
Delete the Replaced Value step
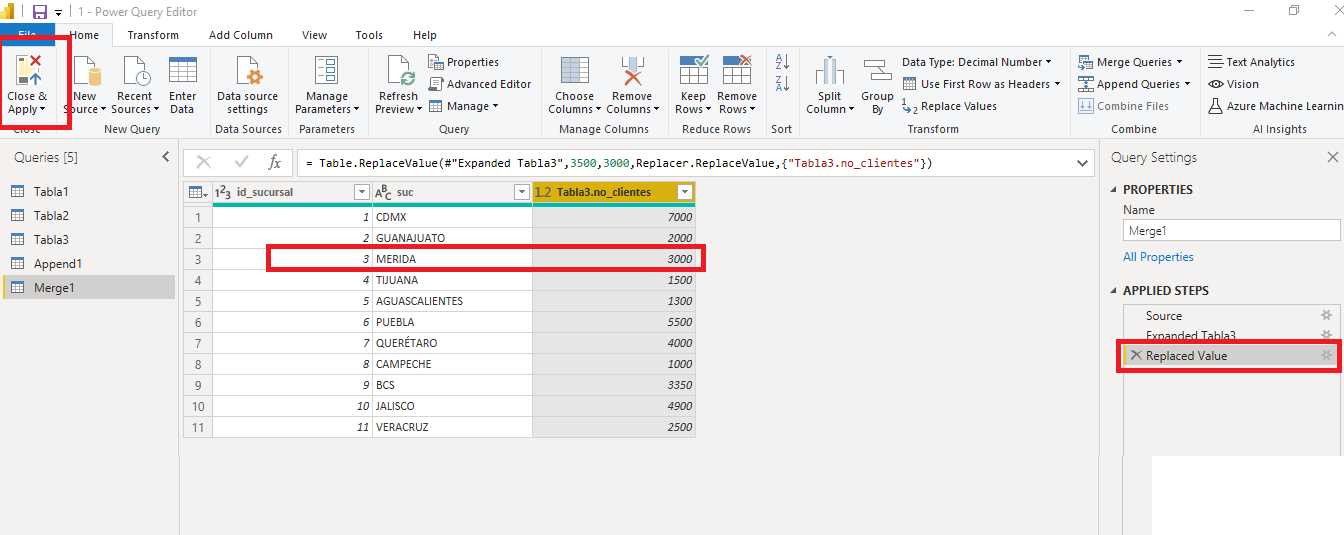(x=1136, y=356)
